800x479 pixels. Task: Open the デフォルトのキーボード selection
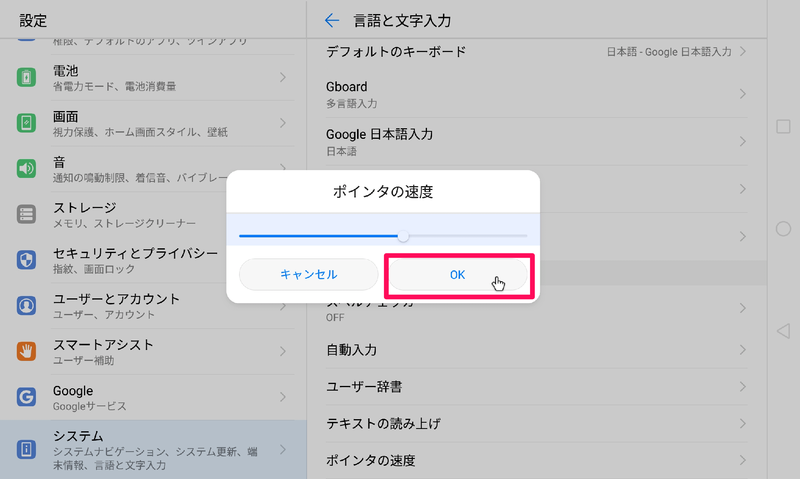click(x=537, y=52)
